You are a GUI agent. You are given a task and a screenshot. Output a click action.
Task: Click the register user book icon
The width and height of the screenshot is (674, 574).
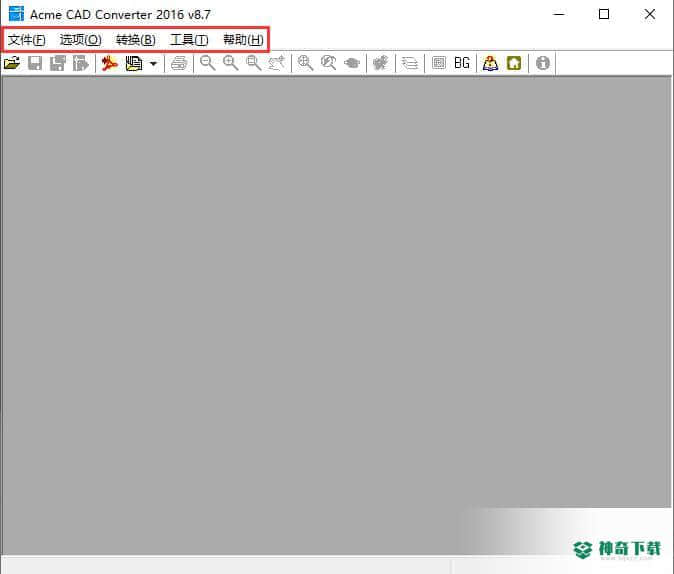[x=490, y=63]
